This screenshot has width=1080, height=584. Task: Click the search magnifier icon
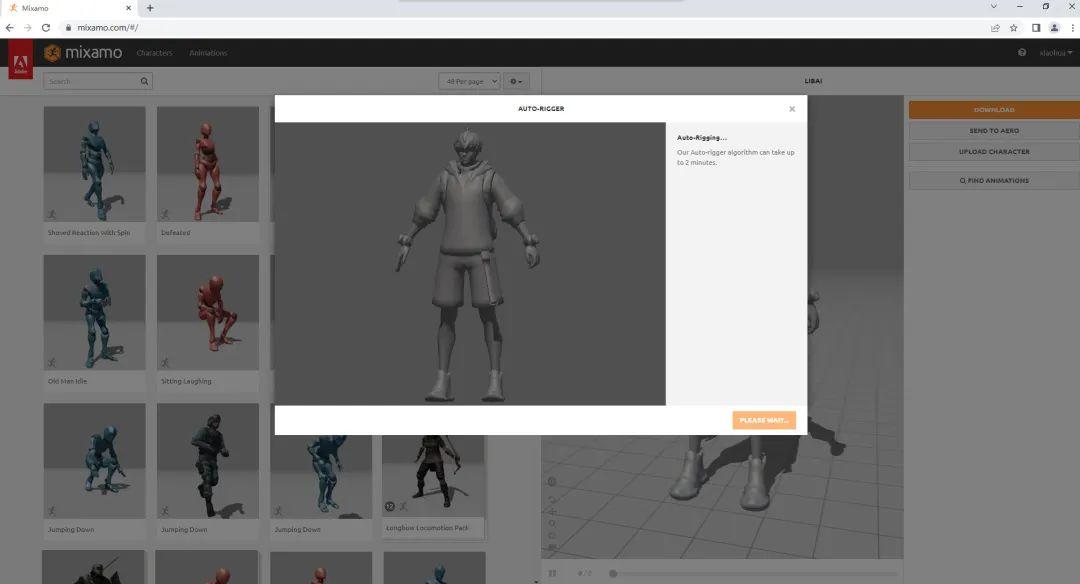pos(143,81)
